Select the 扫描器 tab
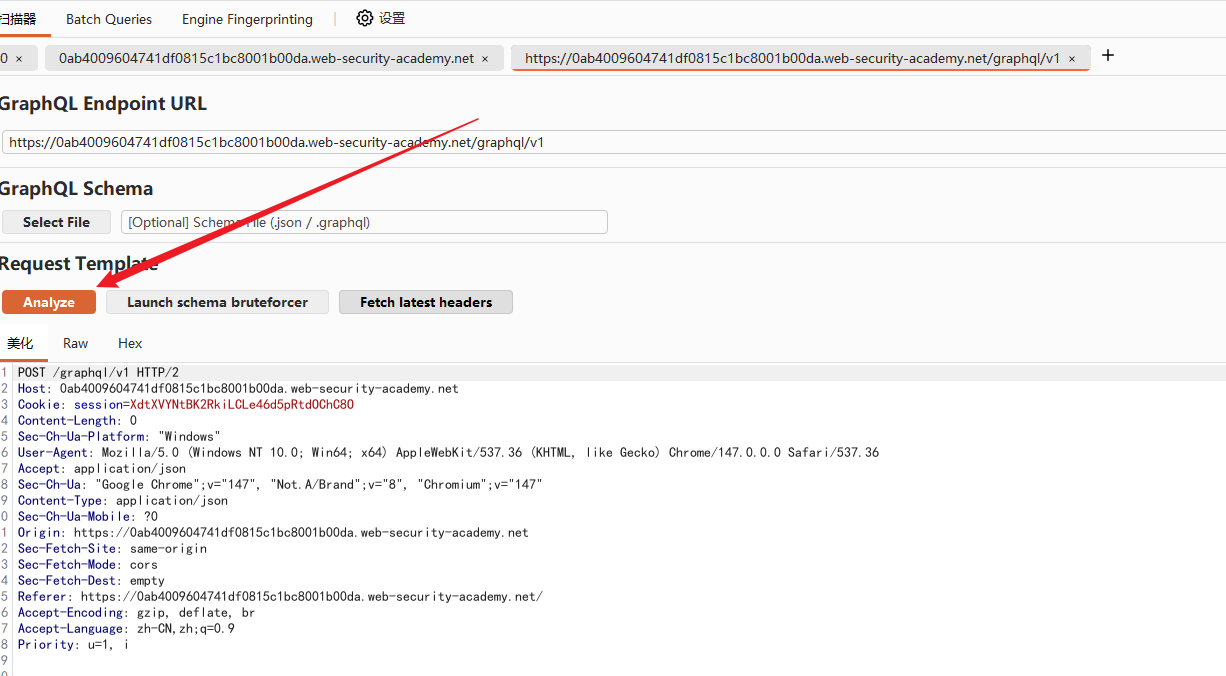Image resolution: width=1226 pixels, height=676 pixels. (x=18, y=19)
